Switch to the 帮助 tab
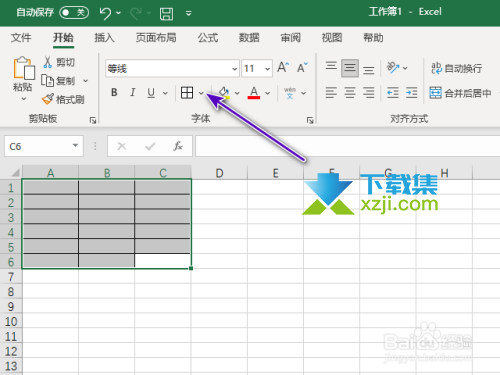500x375 pixels. [x=373, y=38]
